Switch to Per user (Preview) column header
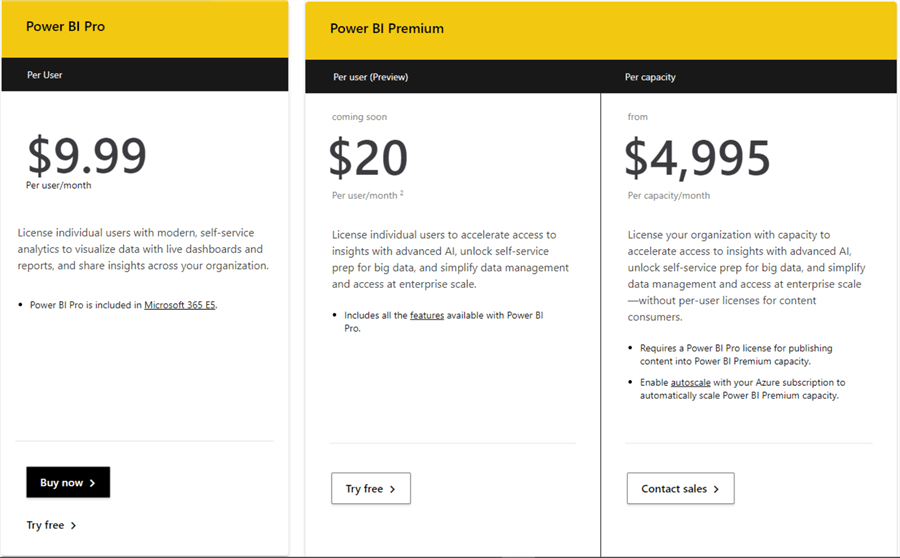 [371, 77]
